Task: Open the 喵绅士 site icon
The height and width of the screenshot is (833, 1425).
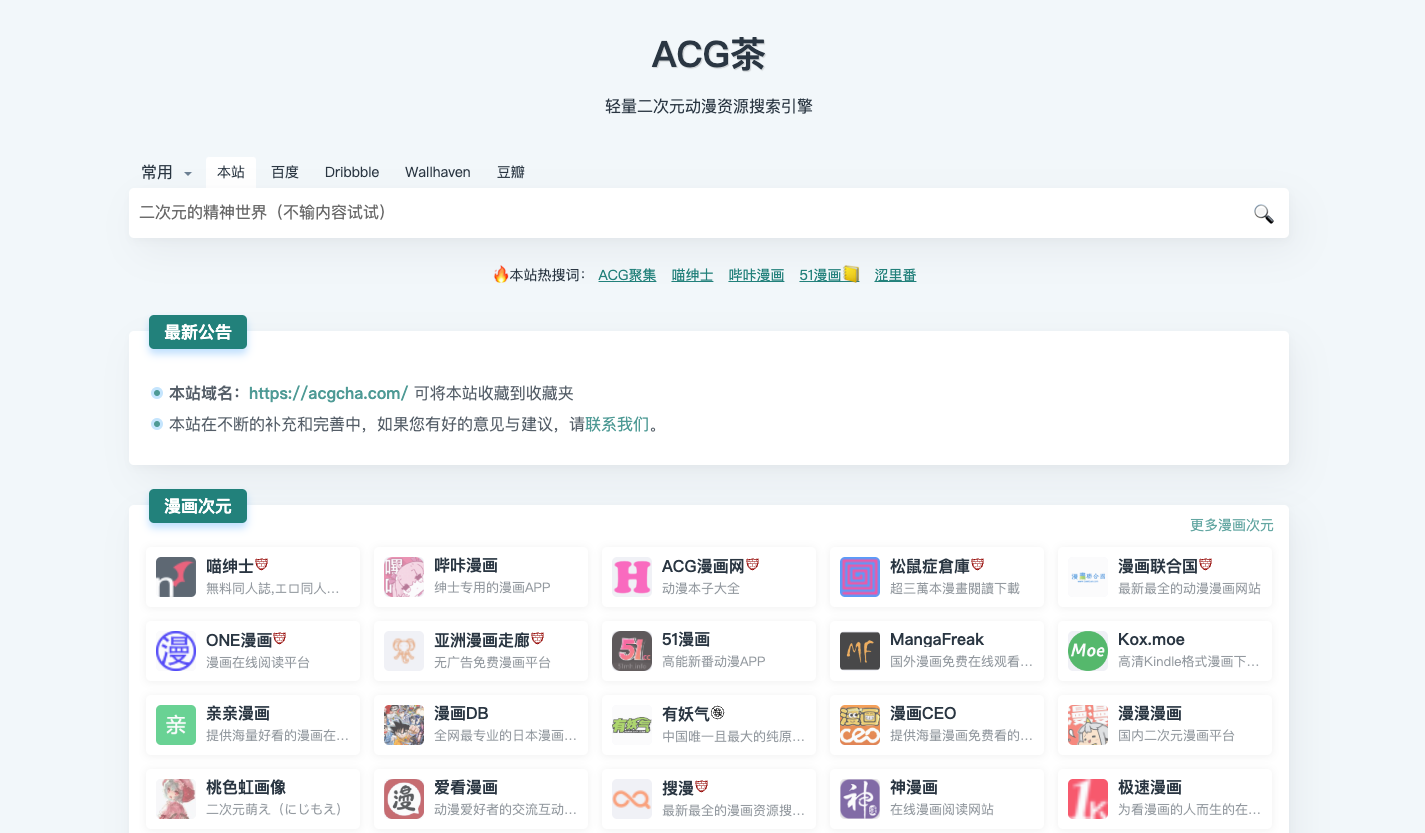Action: 176,577
